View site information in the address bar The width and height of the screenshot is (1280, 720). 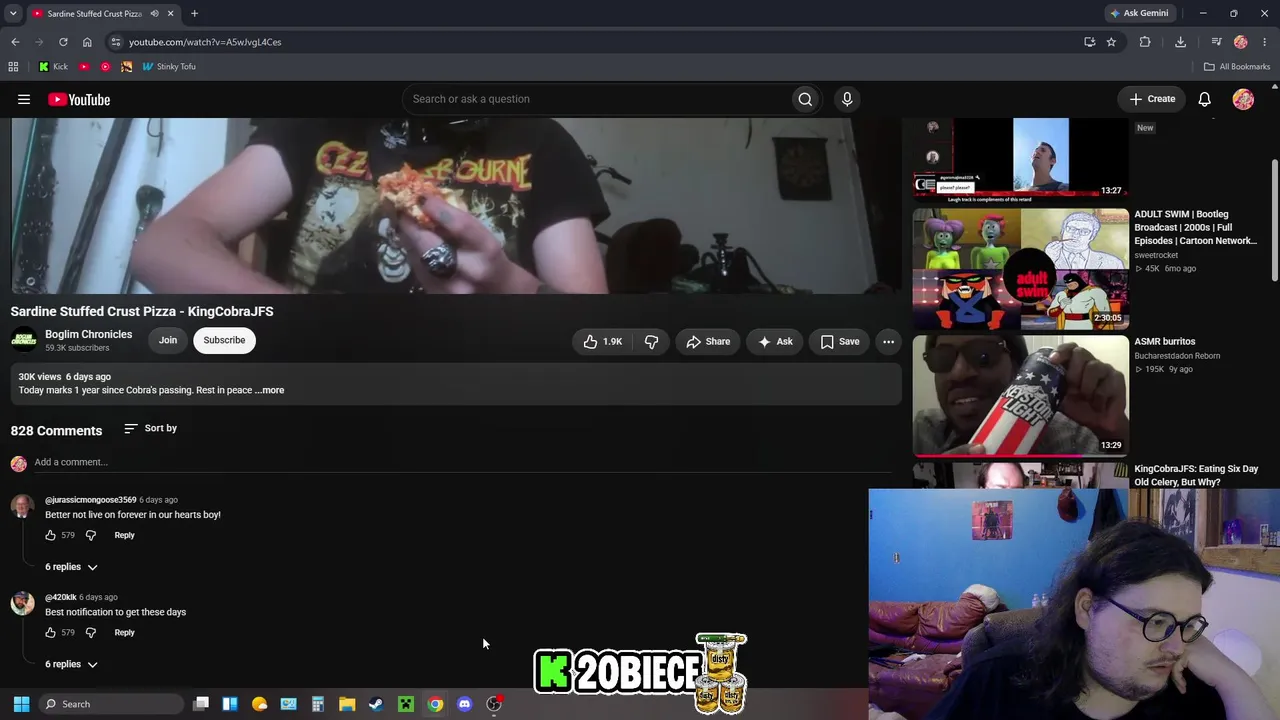tap(116, 42)
